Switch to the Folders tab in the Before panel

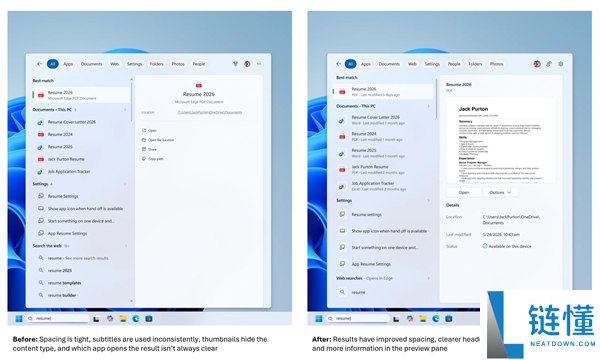(x=157, y=64)
